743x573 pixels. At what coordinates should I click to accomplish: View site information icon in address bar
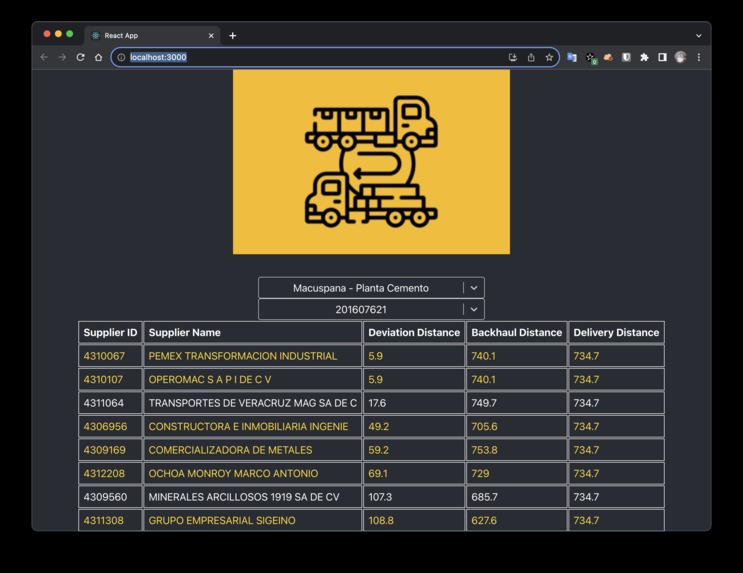[121, 57]
